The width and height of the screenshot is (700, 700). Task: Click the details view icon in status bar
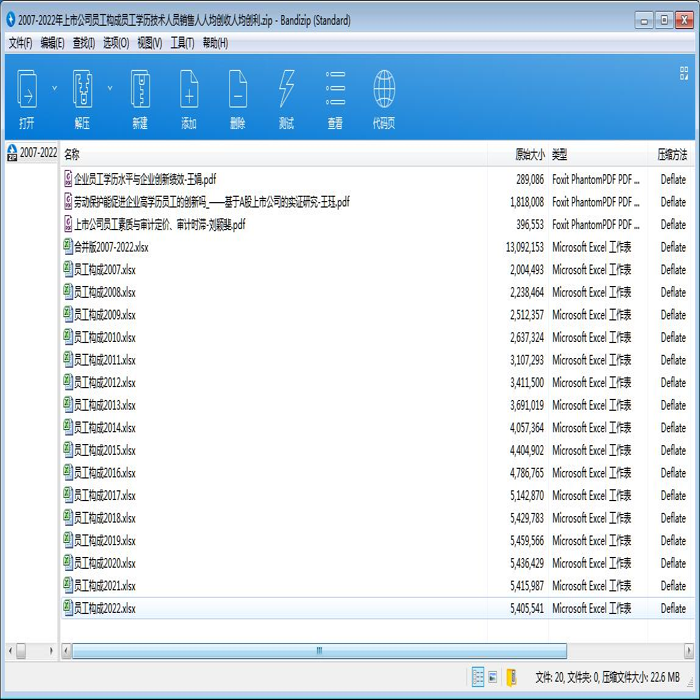pyautogui.click(x=478, y=677)
